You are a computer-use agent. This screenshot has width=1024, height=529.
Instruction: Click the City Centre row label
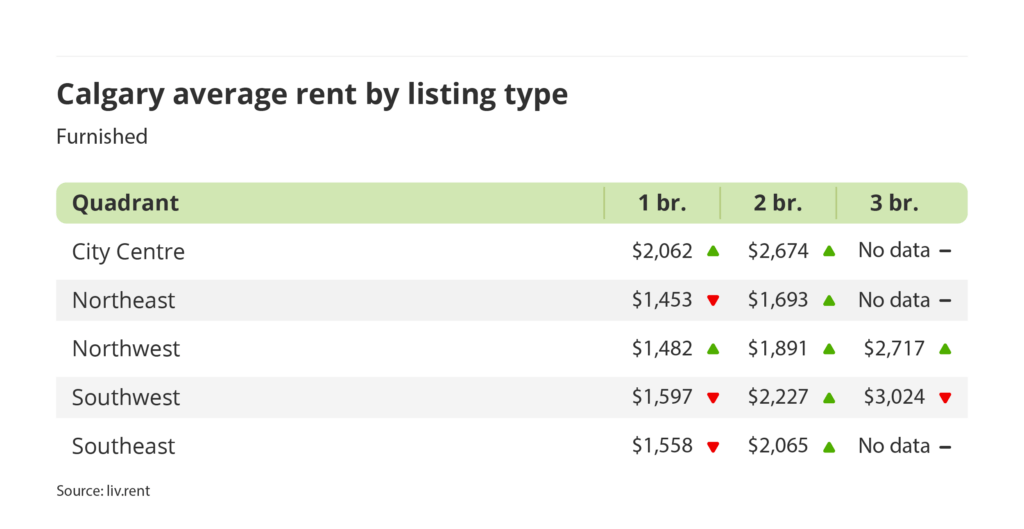coord(128,251)
